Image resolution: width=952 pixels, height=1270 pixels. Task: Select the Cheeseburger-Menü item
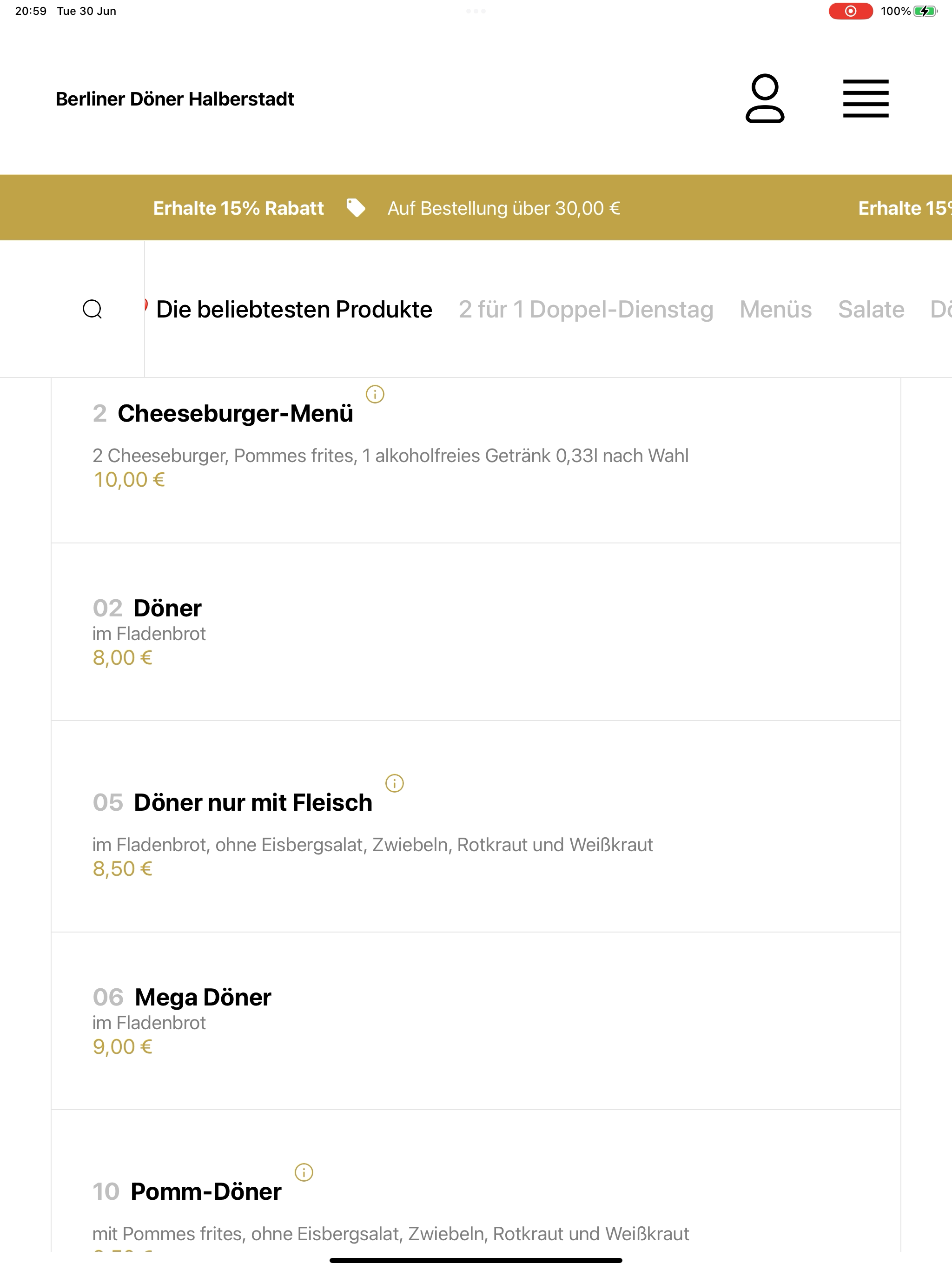[476, 461]
